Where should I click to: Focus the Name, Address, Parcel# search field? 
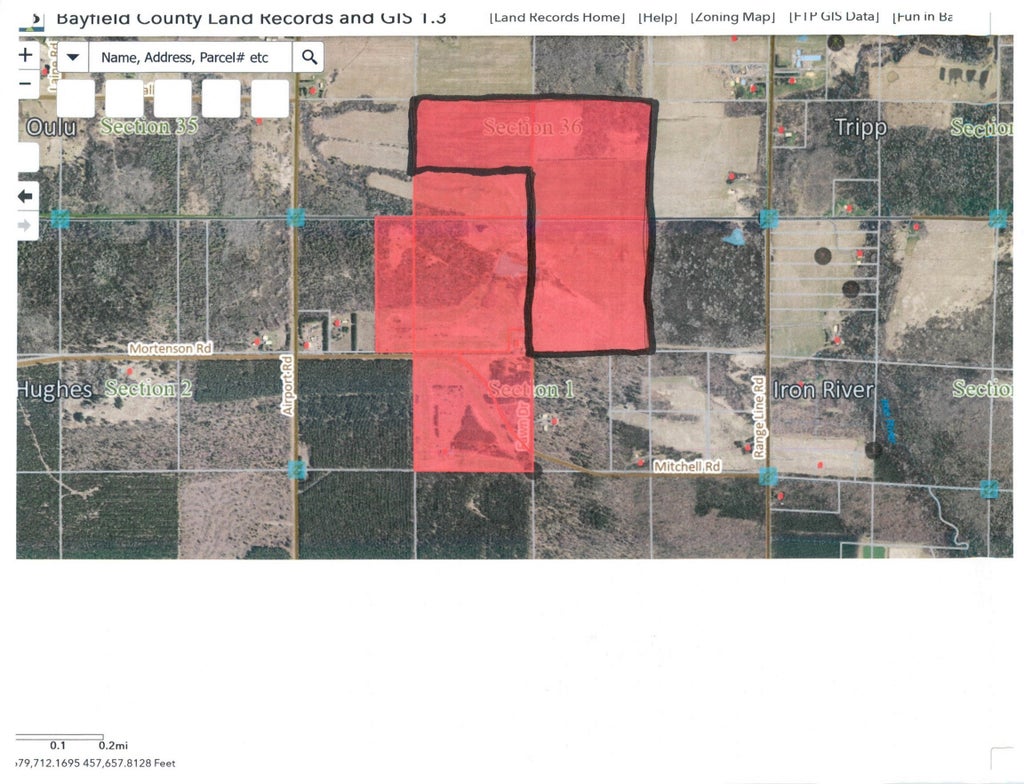coord(190,57)
